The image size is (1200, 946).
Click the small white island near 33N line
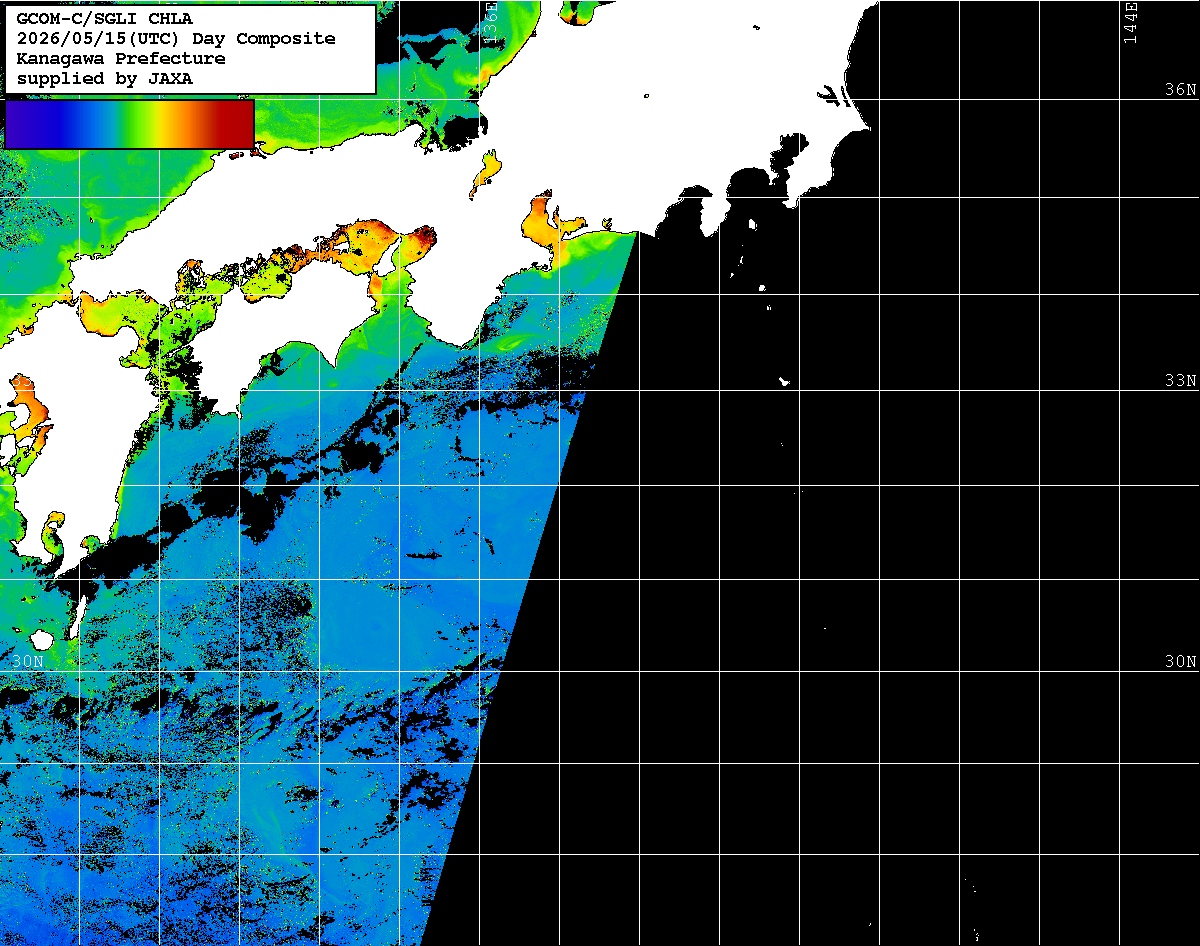pos(785,381)
